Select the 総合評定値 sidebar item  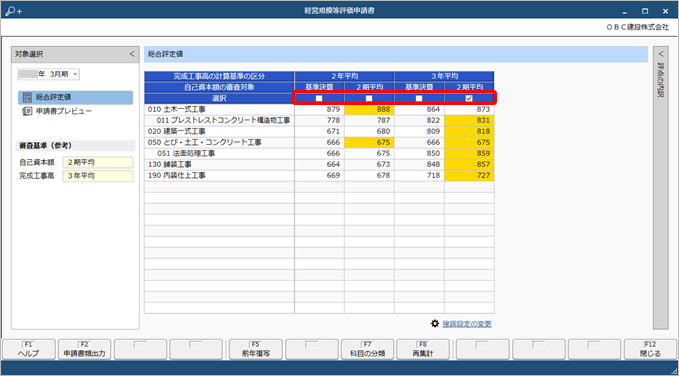(75, 97)
